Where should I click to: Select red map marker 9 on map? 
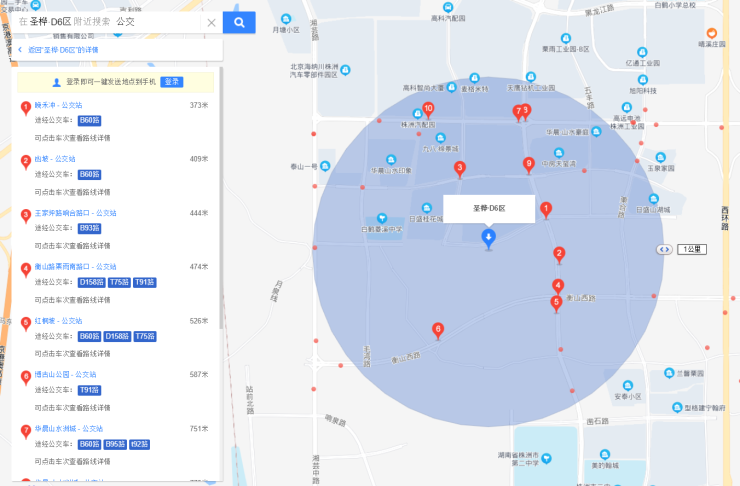[x=529, y=165]
